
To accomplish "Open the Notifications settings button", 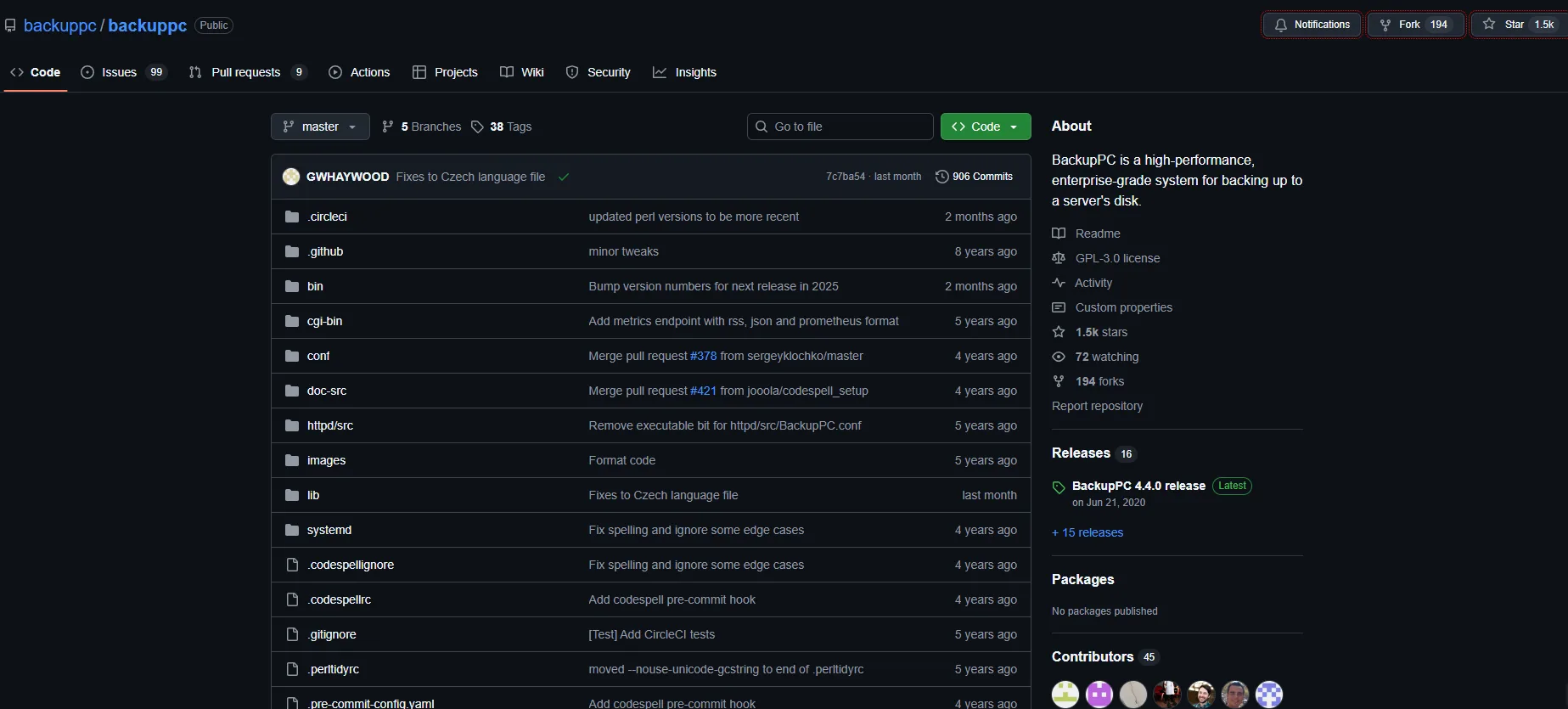I will click(1312, 25).
